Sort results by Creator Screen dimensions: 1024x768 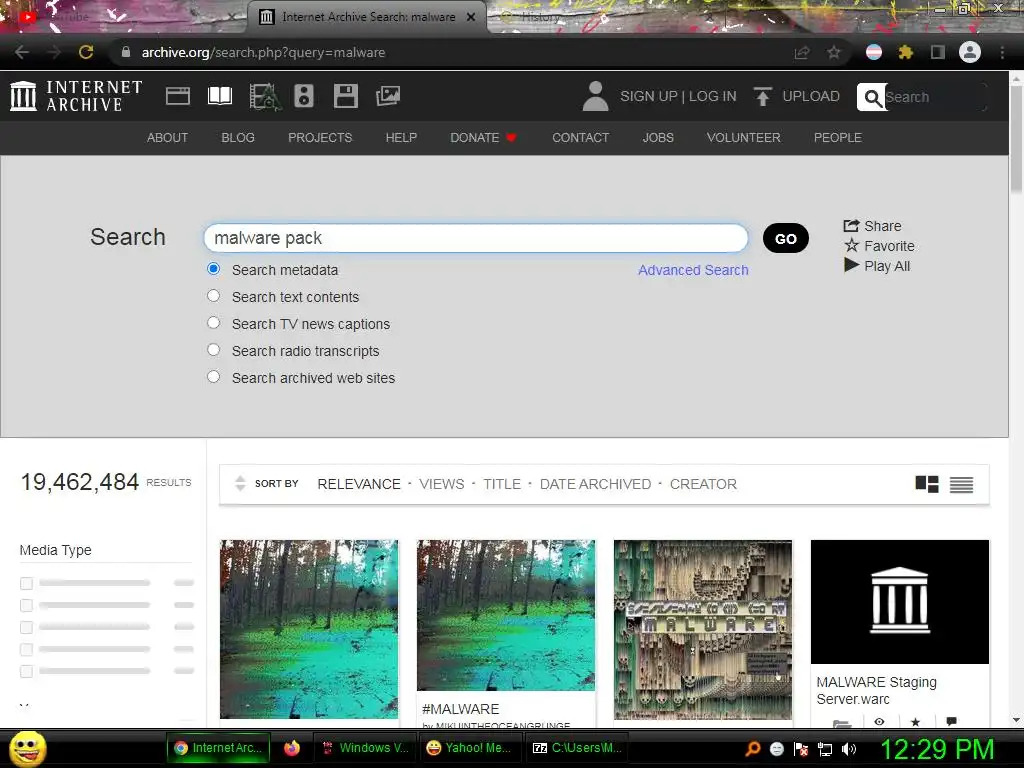[x=703, y=484]
